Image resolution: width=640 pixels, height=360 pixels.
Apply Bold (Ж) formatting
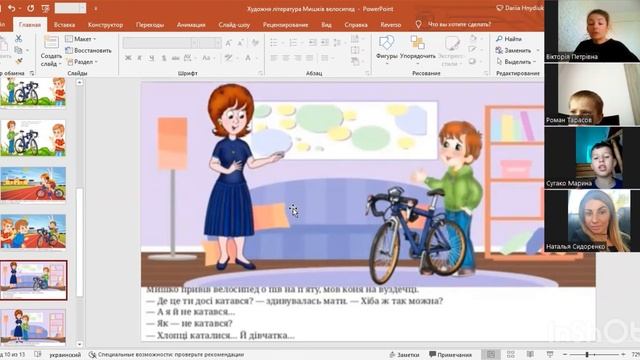[x=128, y=58]
